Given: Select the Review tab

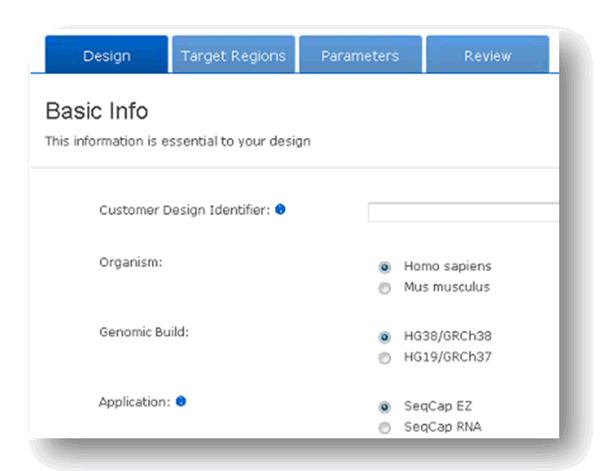Looking at the screenshot, I should coord(487,56).
